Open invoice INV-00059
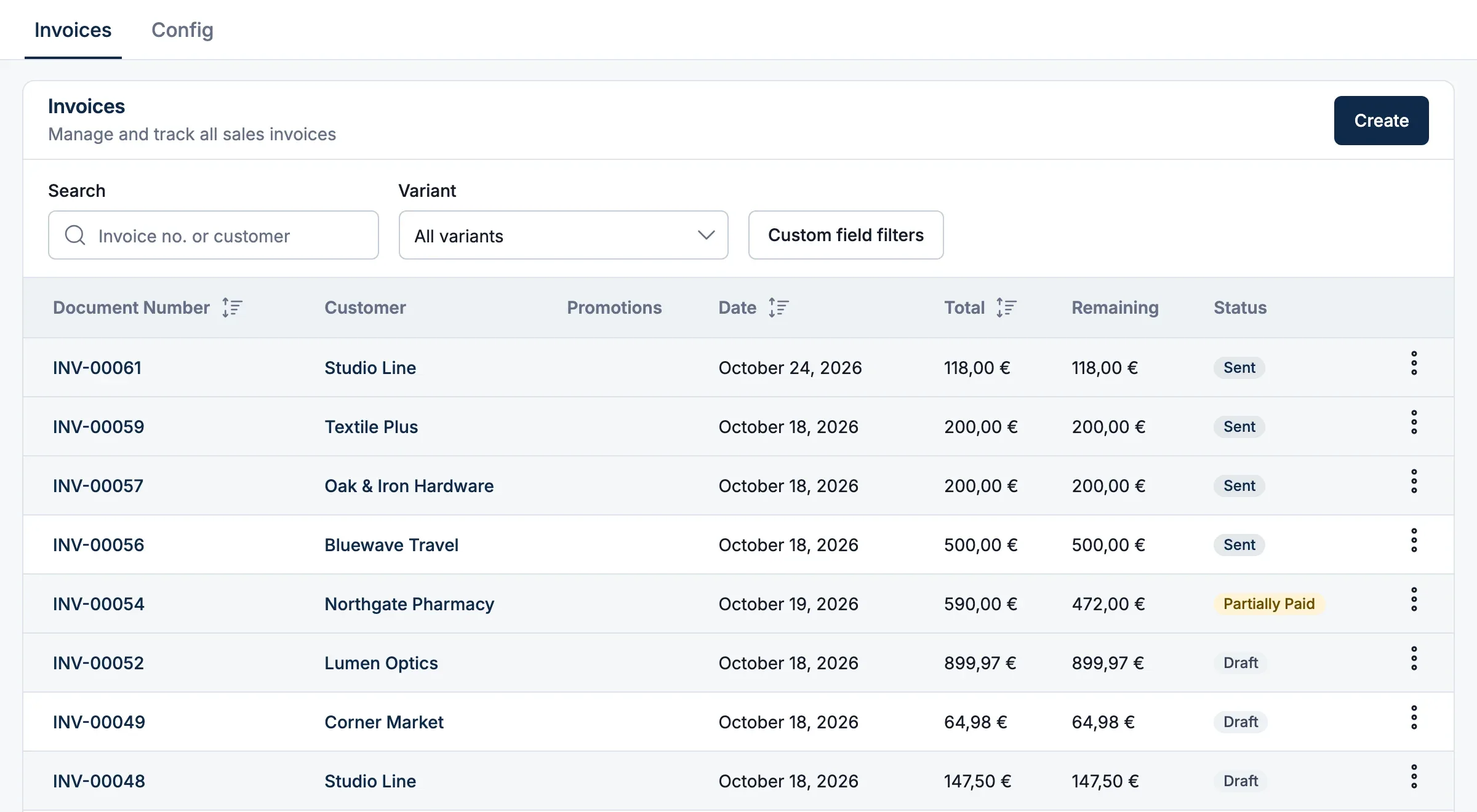 (98, 427)
